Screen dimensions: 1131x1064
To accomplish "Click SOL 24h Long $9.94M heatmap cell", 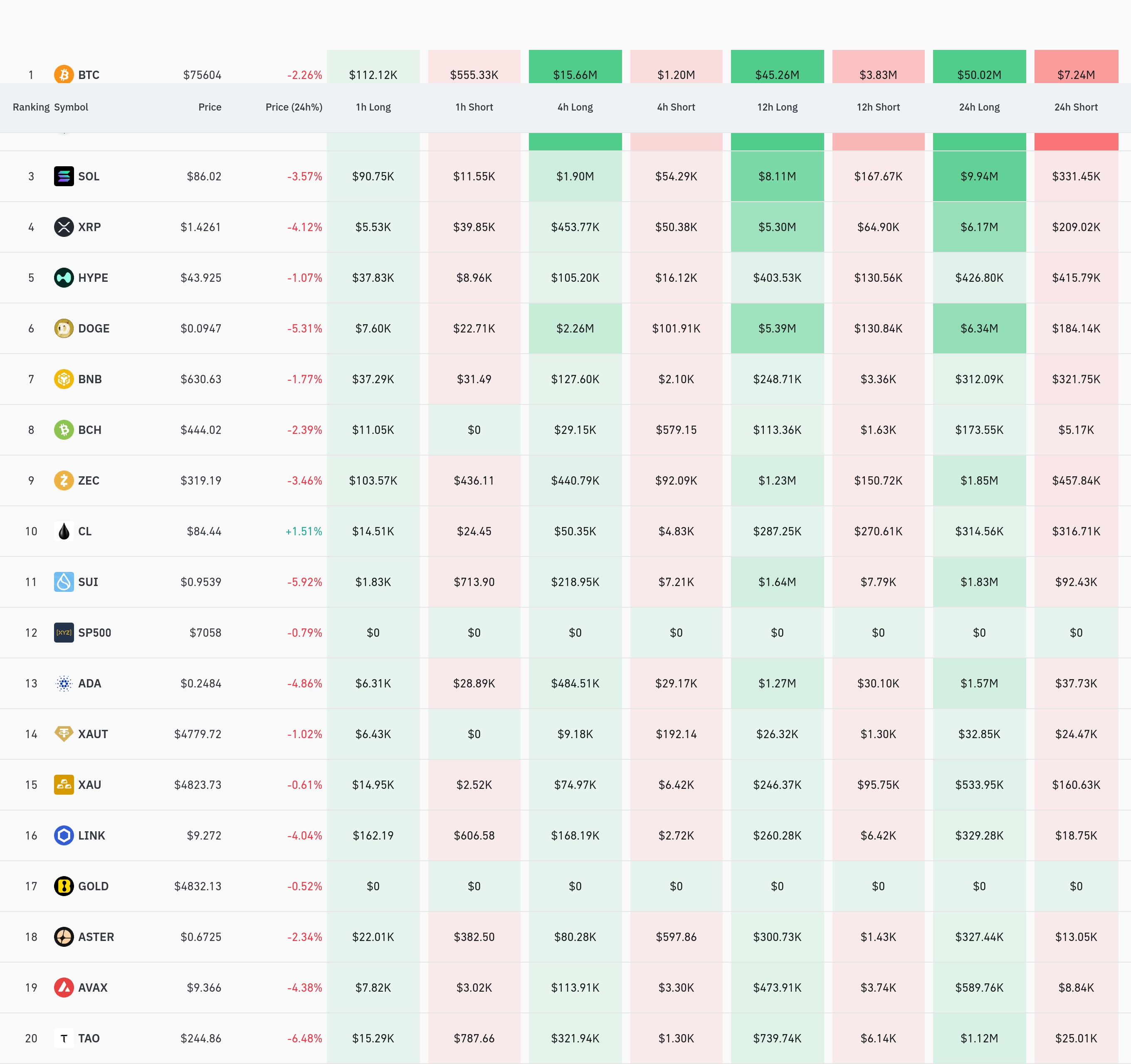I will click(979, 176).
